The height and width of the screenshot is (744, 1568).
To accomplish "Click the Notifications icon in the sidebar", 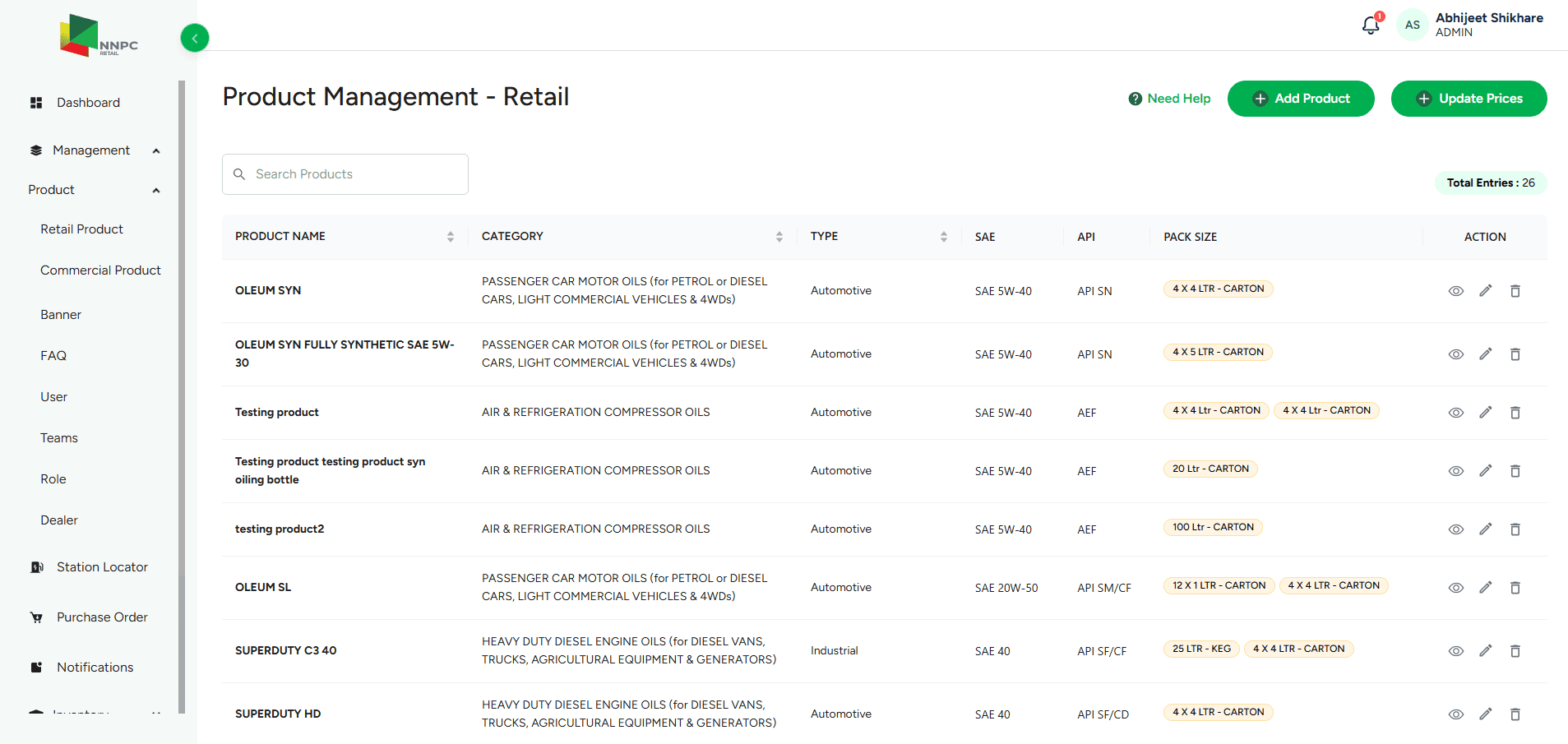I will [x=36, y=667].
